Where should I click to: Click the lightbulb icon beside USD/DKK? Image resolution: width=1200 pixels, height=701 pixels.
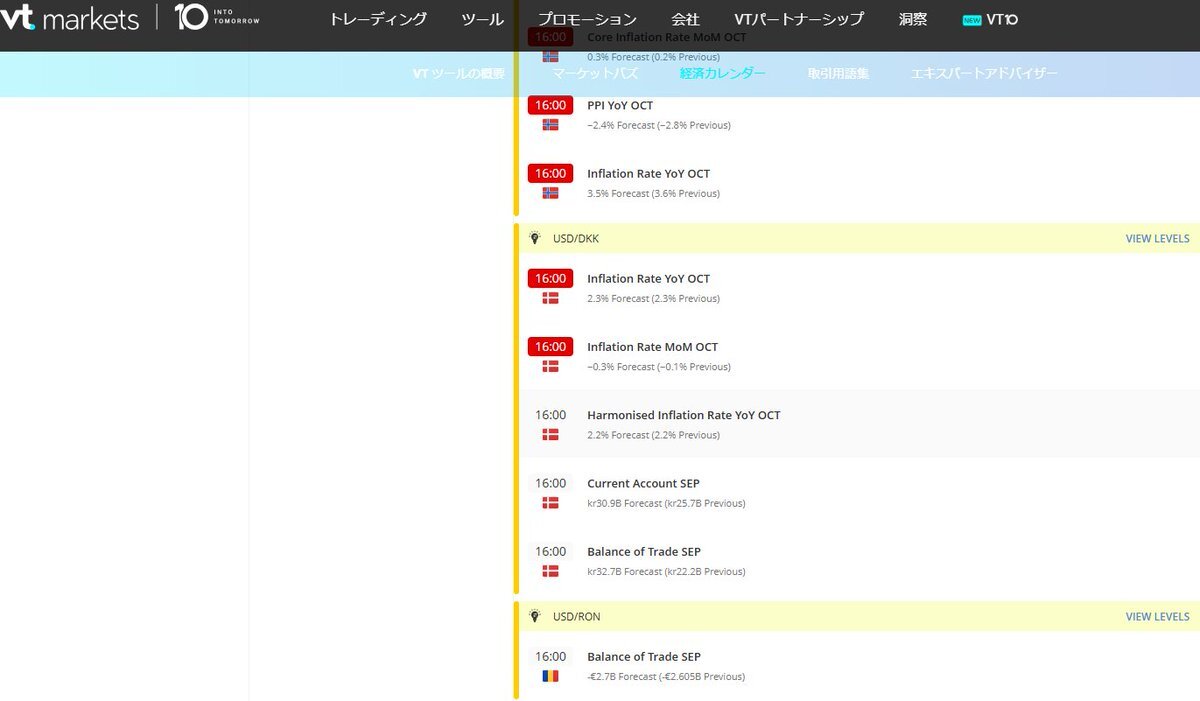click(x=535, y=238)
